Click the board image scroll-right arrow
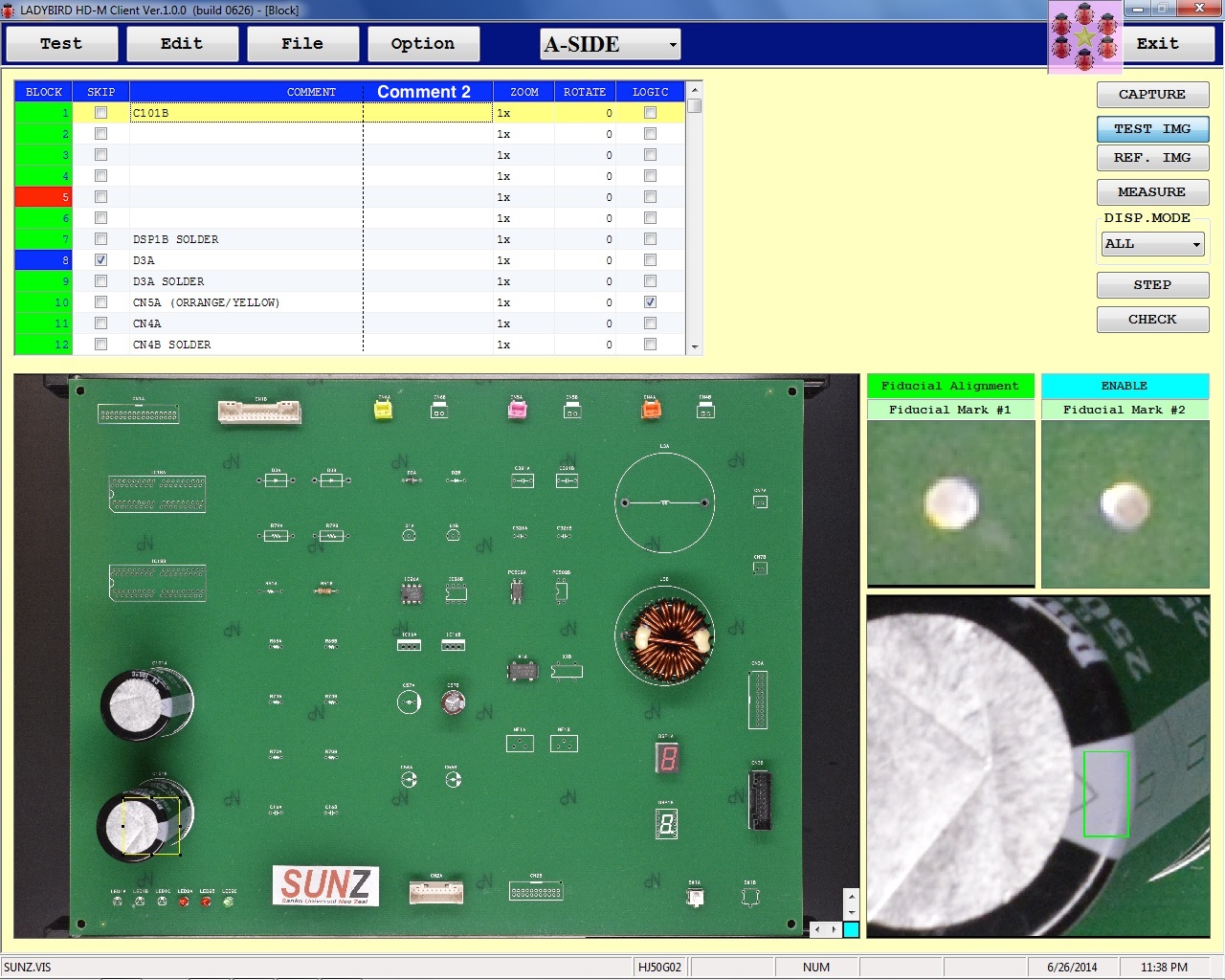The width and height of the screenshot is (1225, 980). point(834,929)
